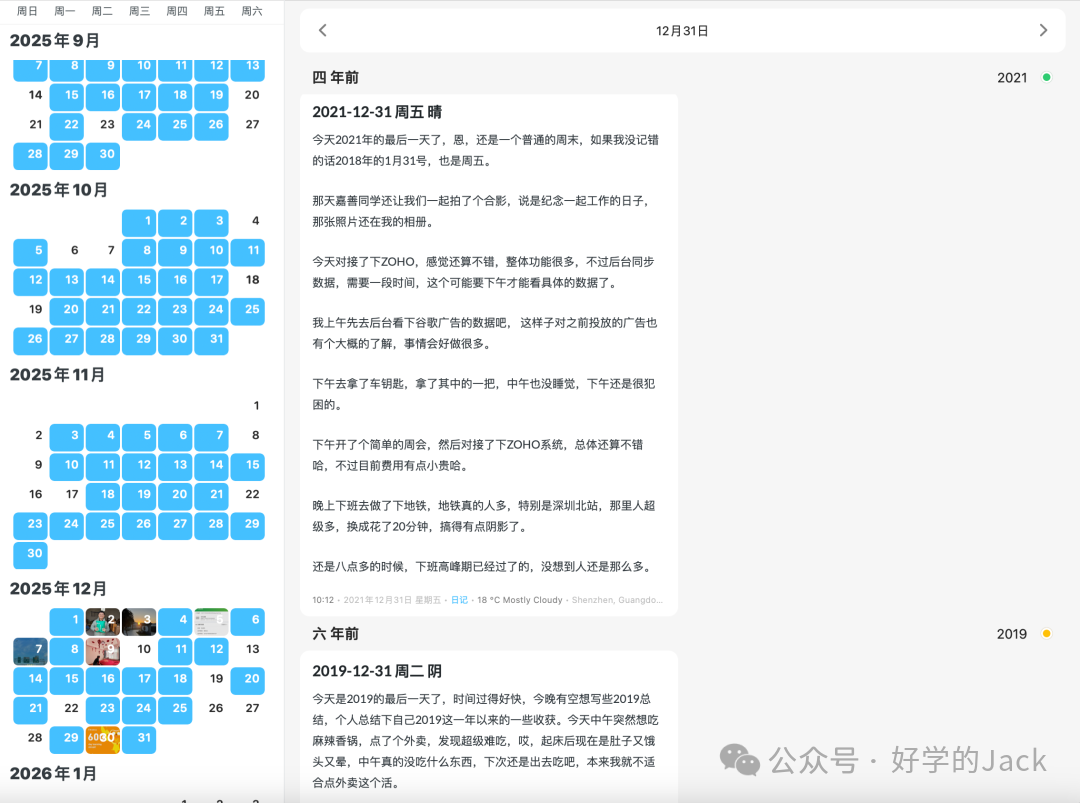Open the December 7 sky photo thumbnail

31,650
